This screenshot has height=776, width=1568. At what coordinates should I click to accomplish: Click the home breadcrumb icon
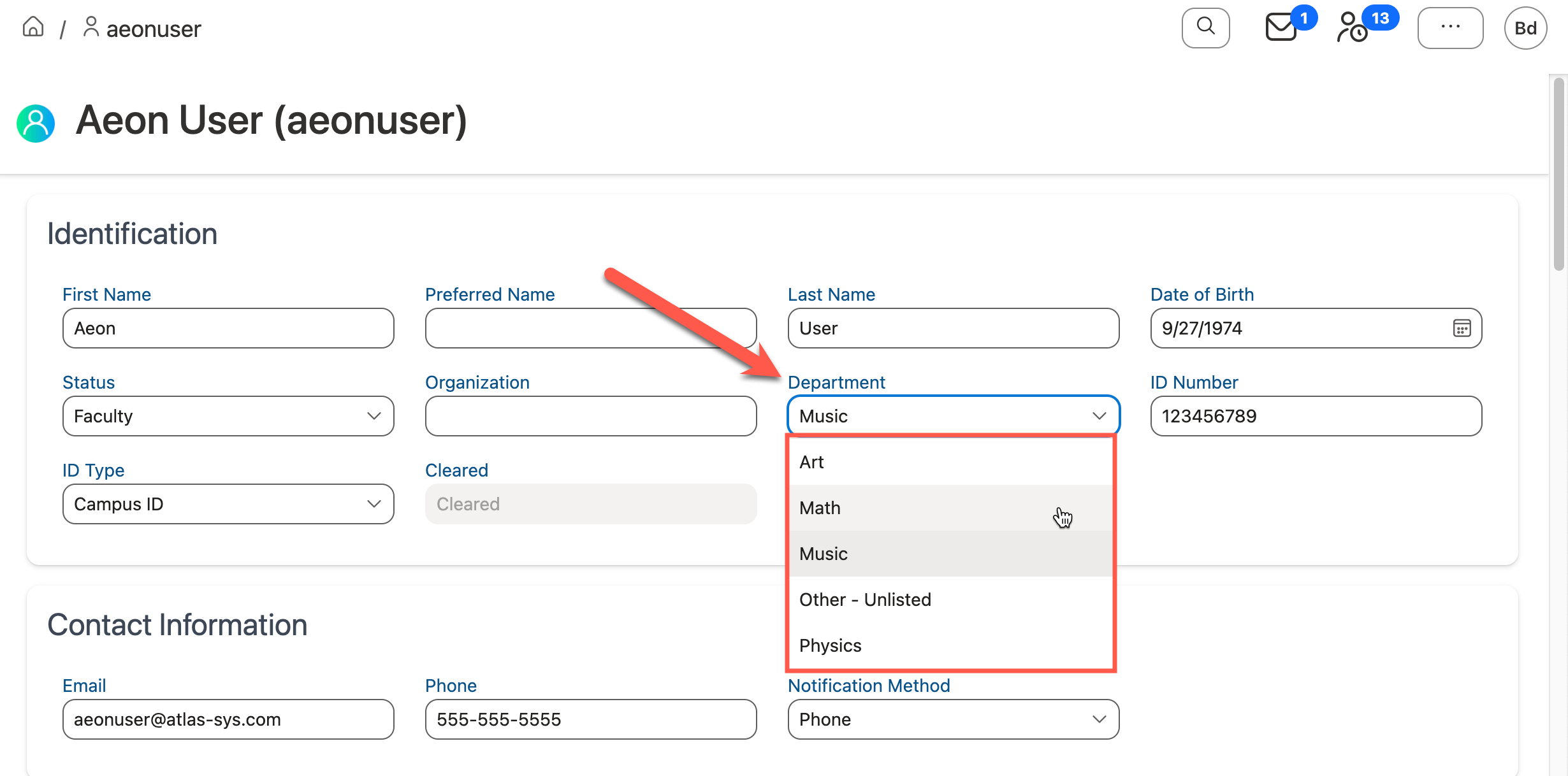click(33, 27)
